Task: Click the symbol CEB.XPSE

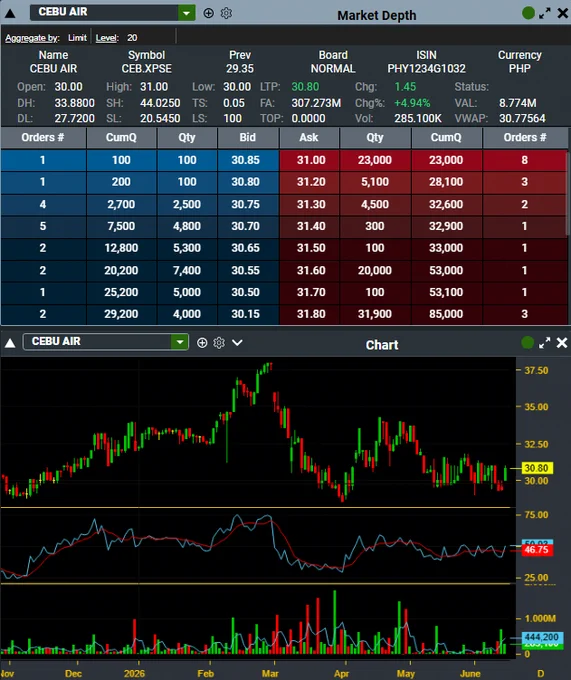Action: 147,69
